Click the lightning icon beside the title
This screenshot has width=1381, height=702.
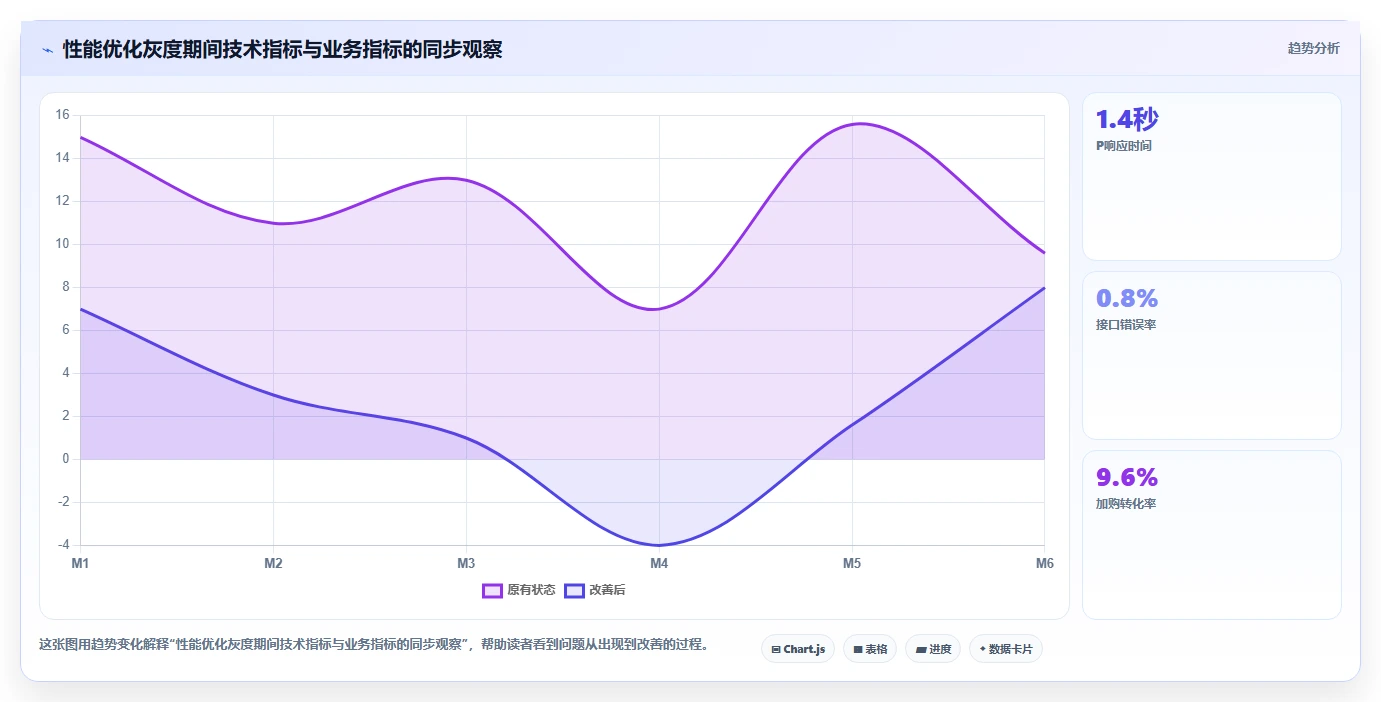click(47, 49)
